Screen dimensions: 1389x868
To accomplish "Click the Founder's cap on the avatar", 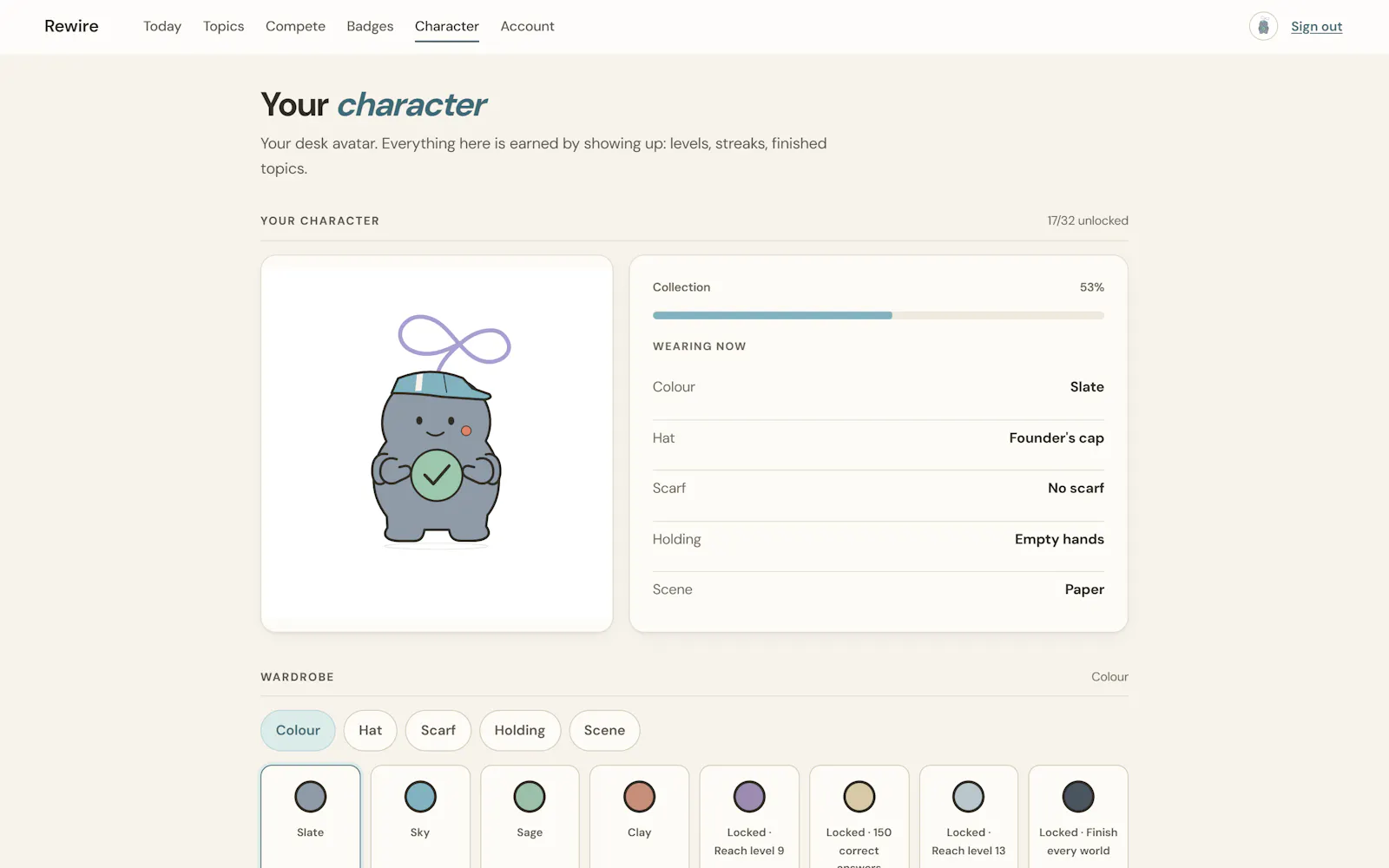I will pos(440,385).
